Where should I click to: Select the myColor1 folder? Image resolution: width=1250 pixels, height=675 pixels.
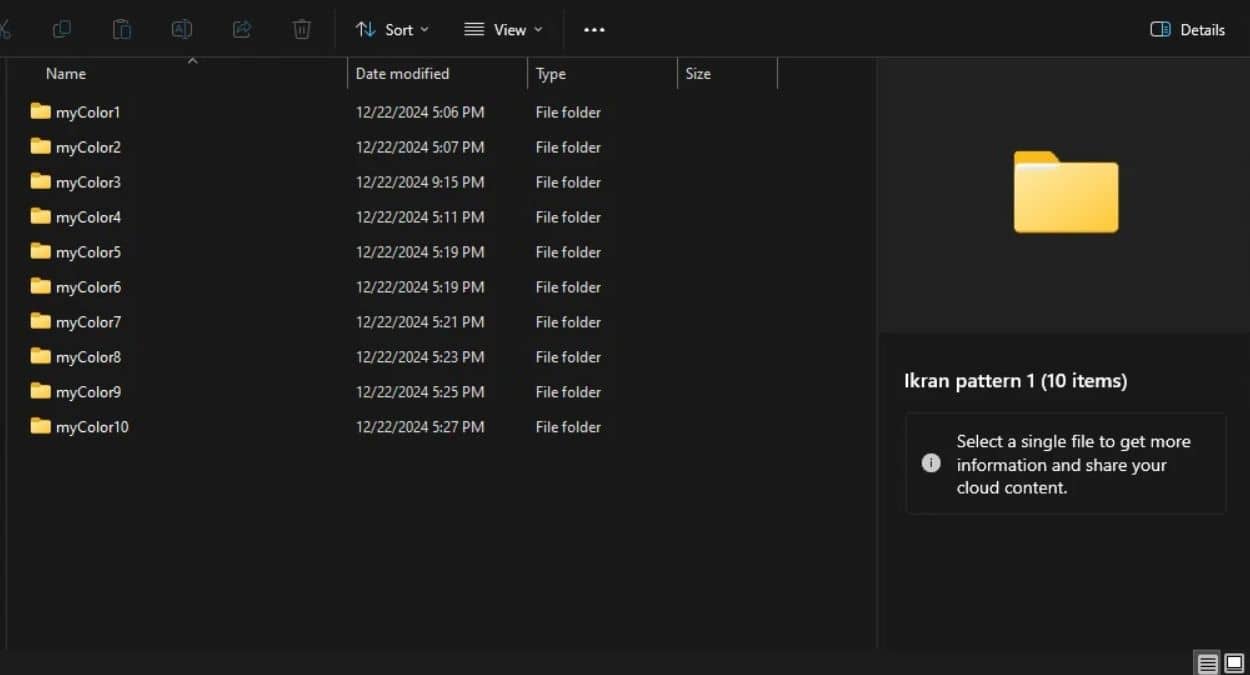pos(75,112)
